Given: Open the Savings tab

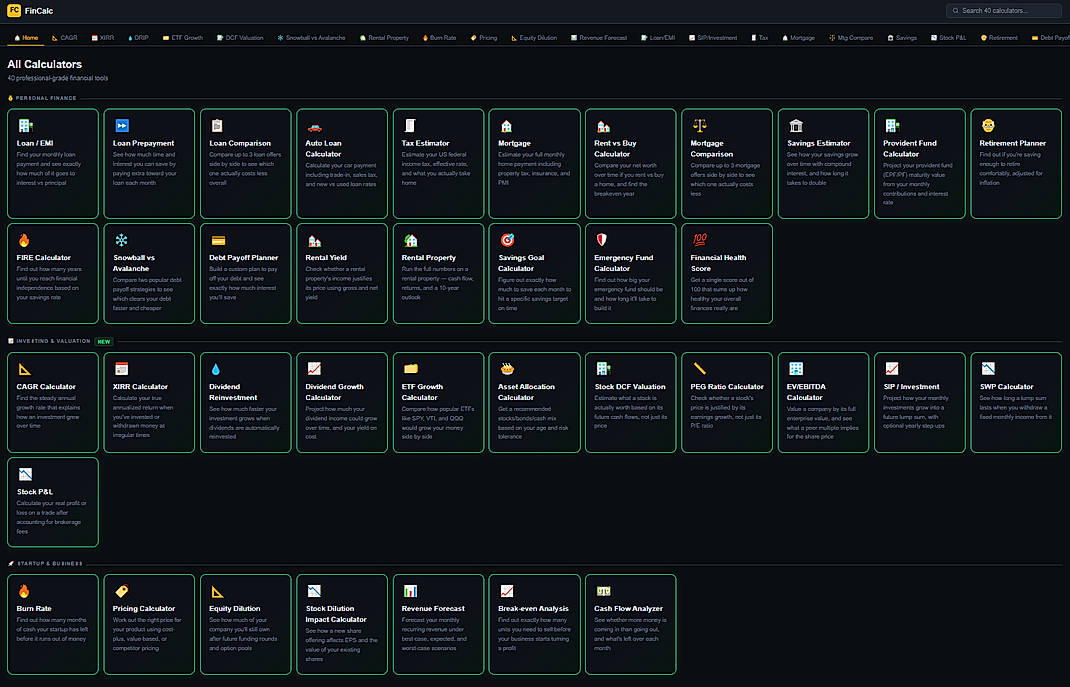Looking at the screenshot, I should coord(901,38).
